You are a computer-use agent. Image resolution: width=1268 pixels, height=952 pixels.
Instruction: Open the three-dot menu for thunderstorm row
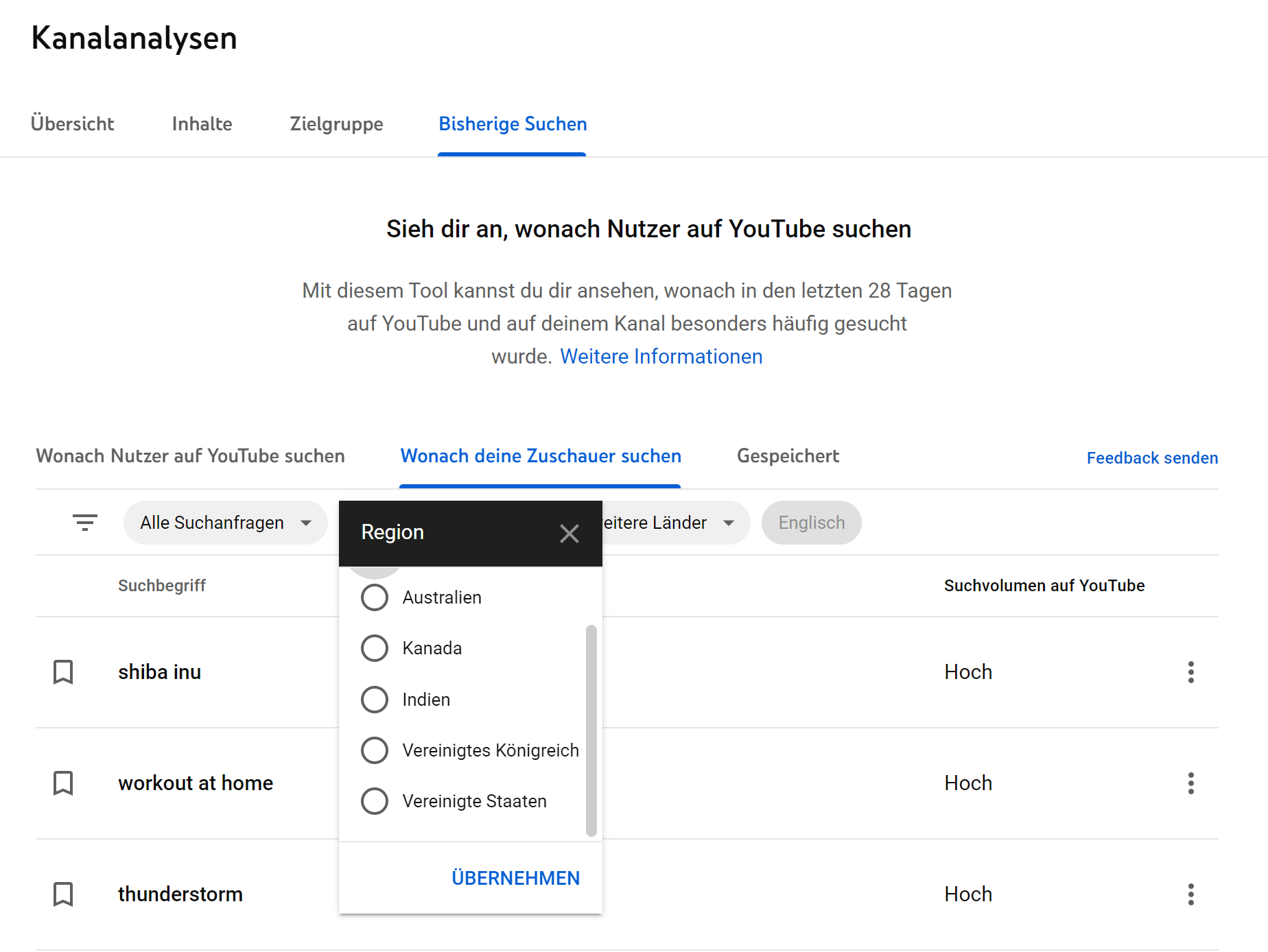pyautogui.click(x=1190, y=894)
